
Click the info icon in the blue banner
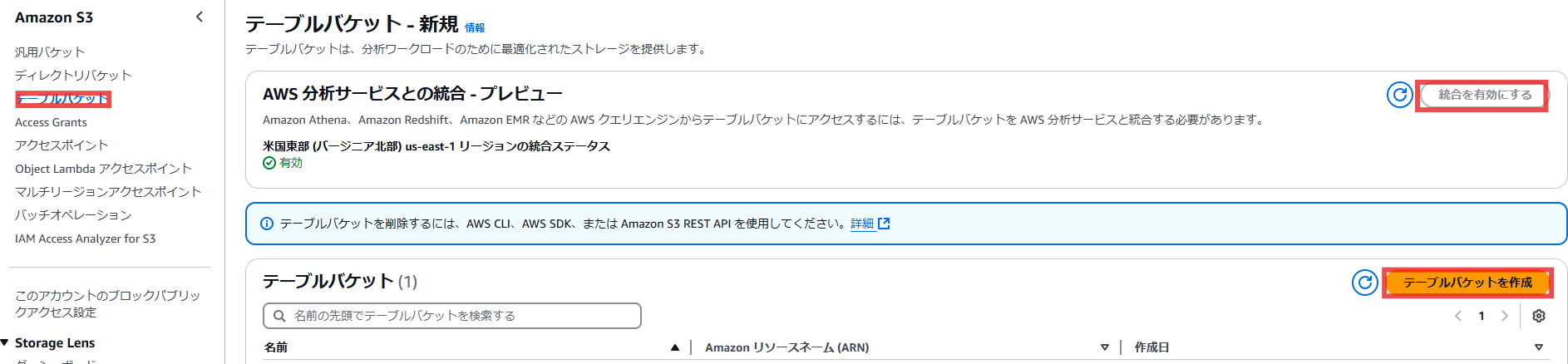[x=267, y=224]
